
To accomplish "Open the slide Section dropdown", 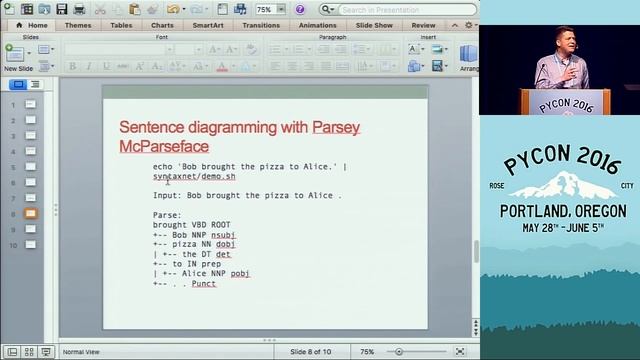I will [x=46, y=66].
